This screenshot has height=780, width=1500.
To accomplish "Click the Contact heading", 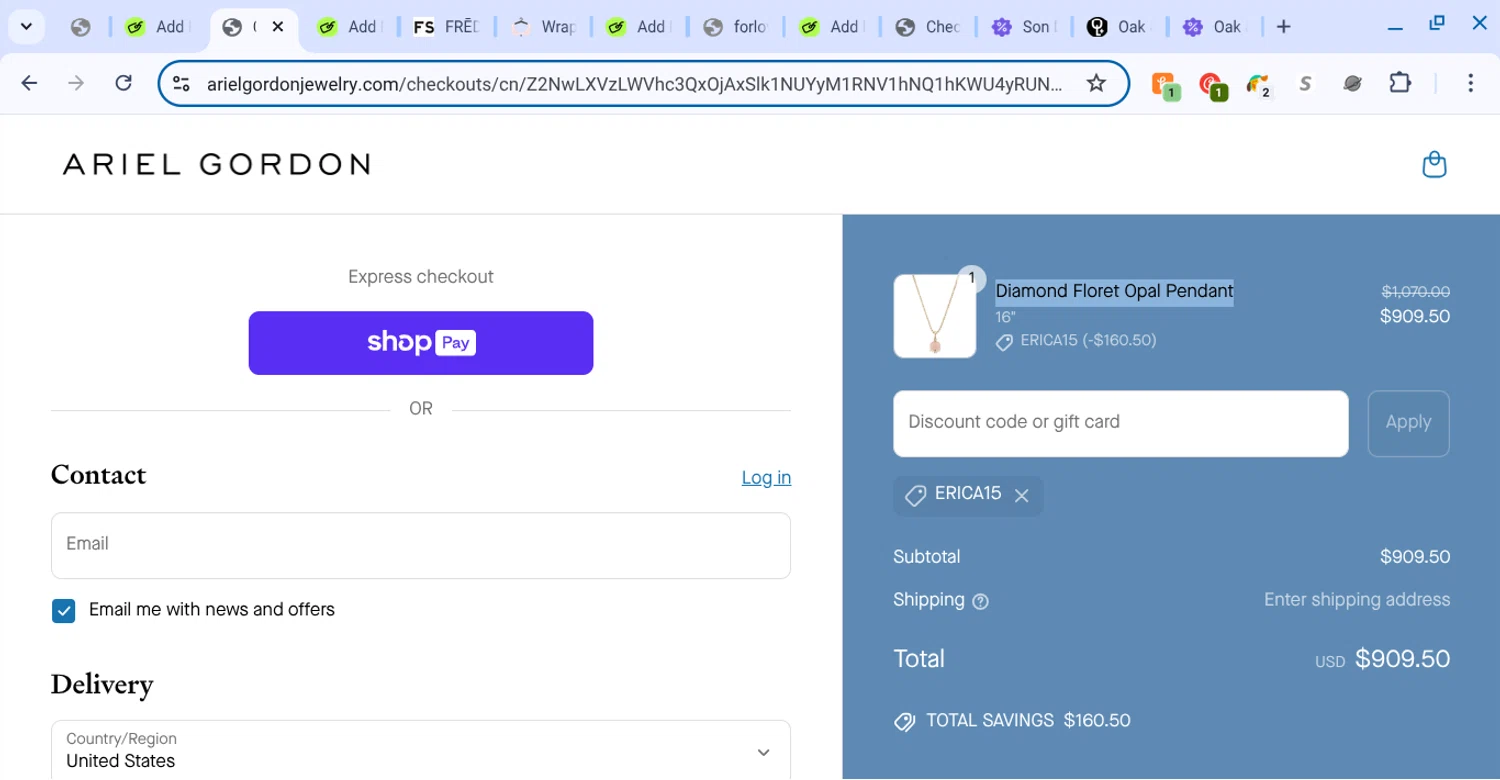I will click(98, 475).
